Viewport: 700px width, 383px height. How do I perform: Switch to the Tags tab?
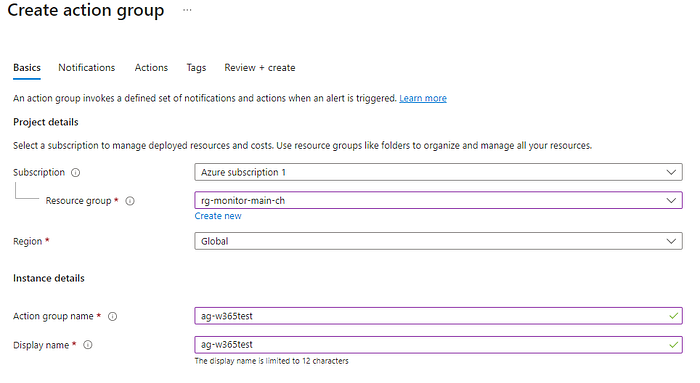[x=196, y=67]
